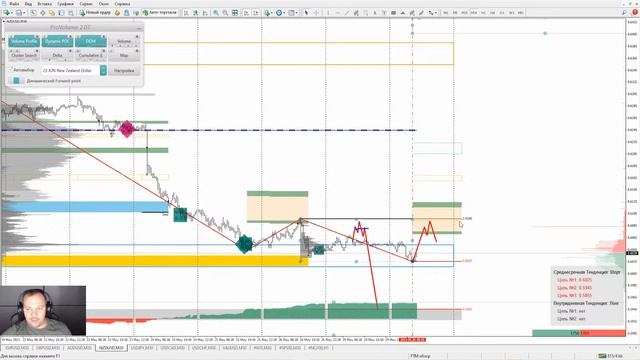Viewport: 640px width, 360px height.
Task: Open a new chart with the toolbar icon
Action: [x=7, y=13]
